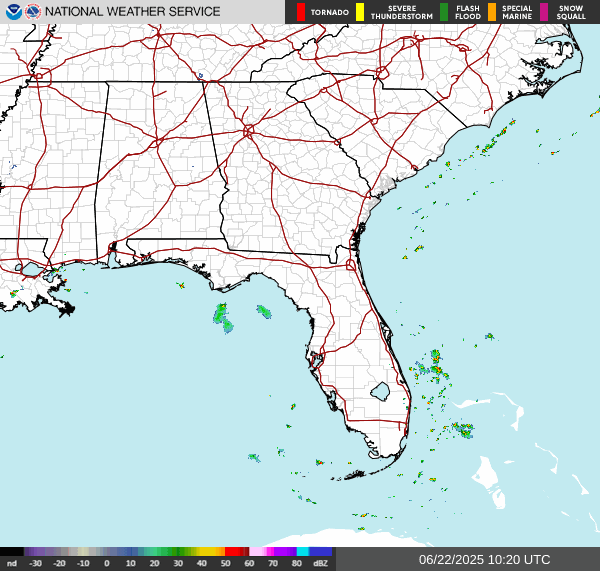This screenshot has width=600, height=571.
Task: Click the Snow Squall legend label
Action: tap(571, 13)
